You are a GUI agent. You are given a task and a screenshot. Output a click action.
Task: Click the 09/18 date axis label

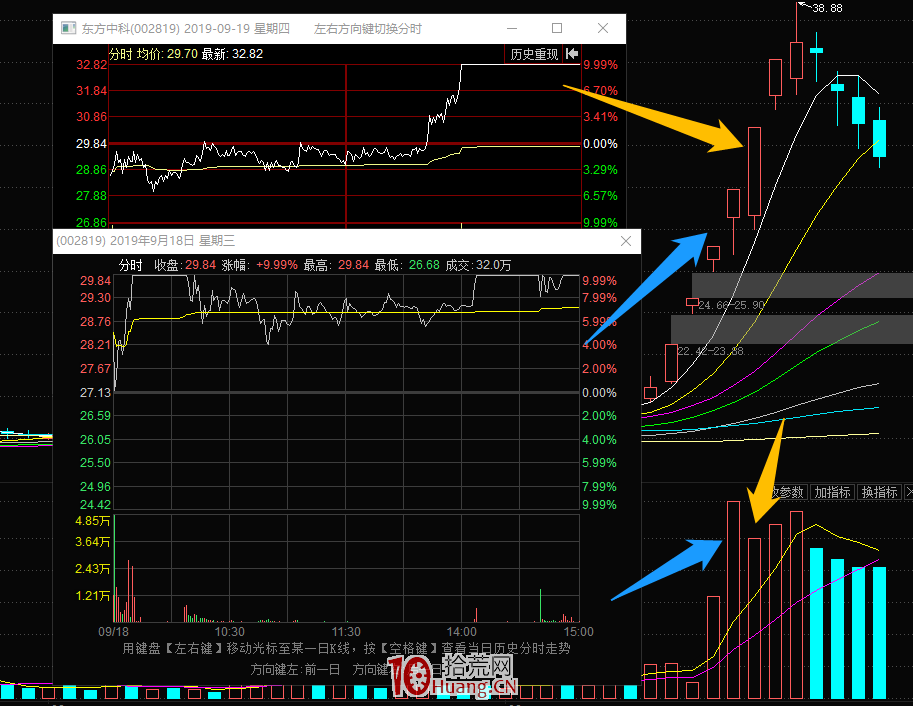coord(114,631)
